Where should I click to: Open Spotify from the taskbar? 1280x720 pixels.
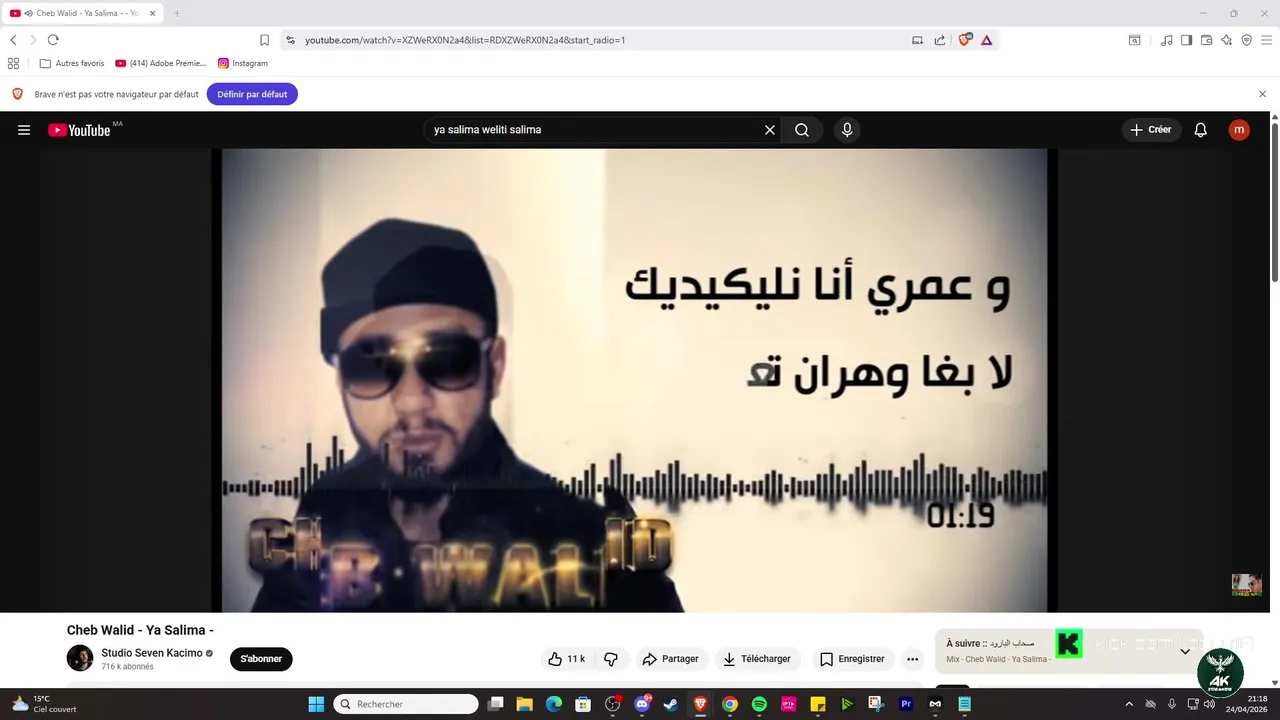point(759,704)
